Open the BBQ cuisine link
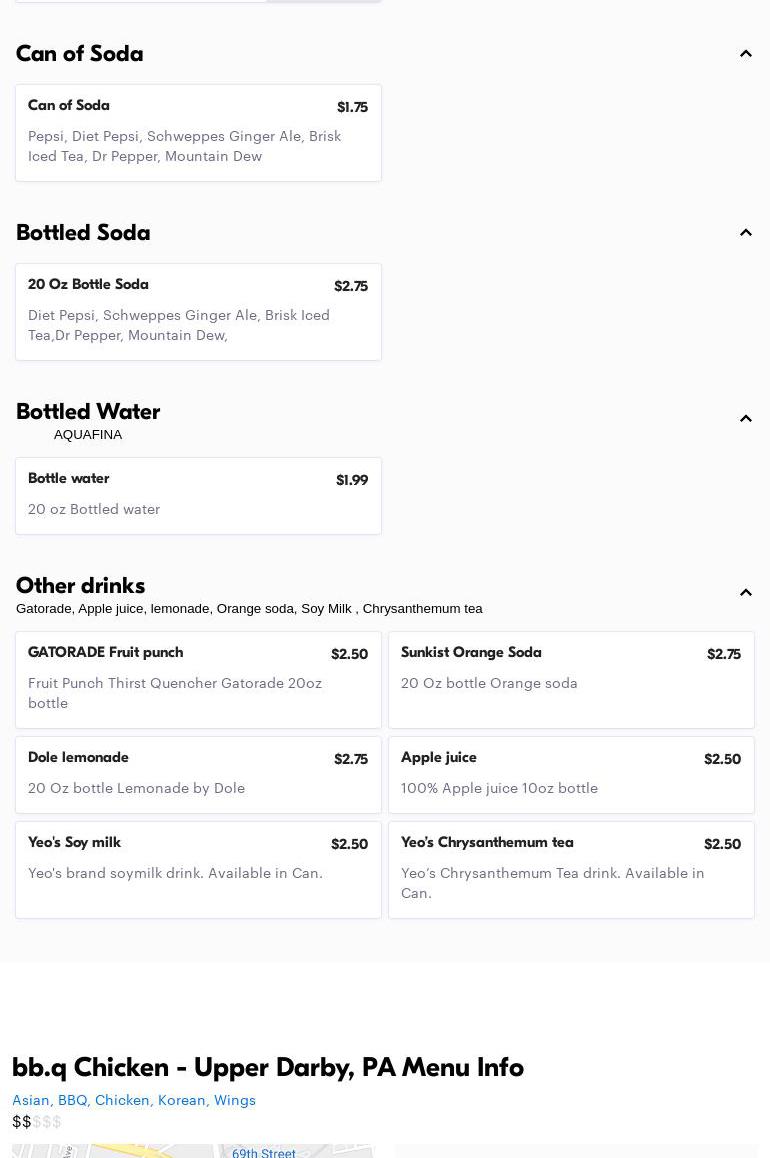 (x=72, y=1100)
